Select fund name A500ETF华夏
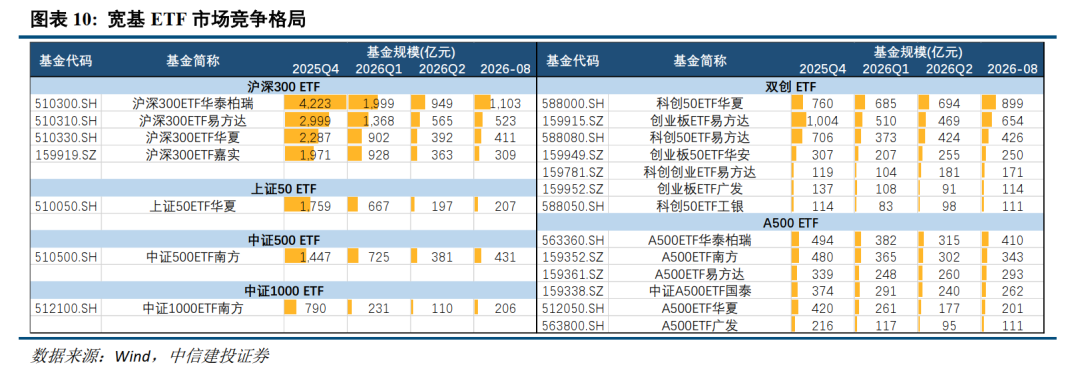Viewport: 1080px width, 379px height. (x=700, y=308)
